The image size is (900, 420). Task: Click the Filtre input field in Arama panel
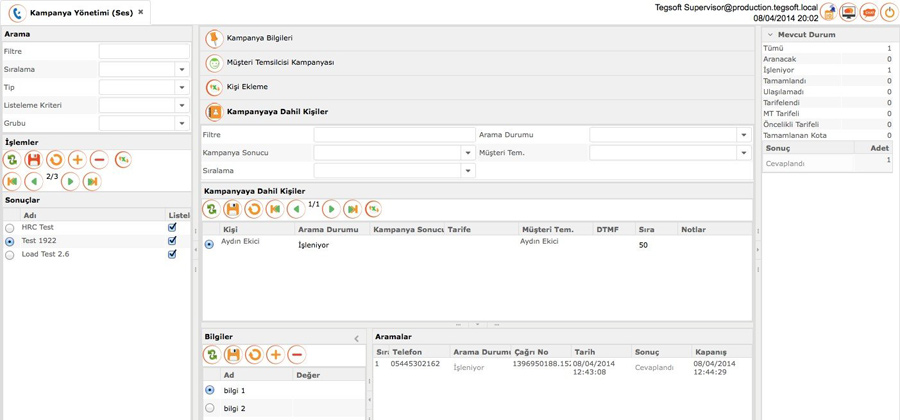144,52
